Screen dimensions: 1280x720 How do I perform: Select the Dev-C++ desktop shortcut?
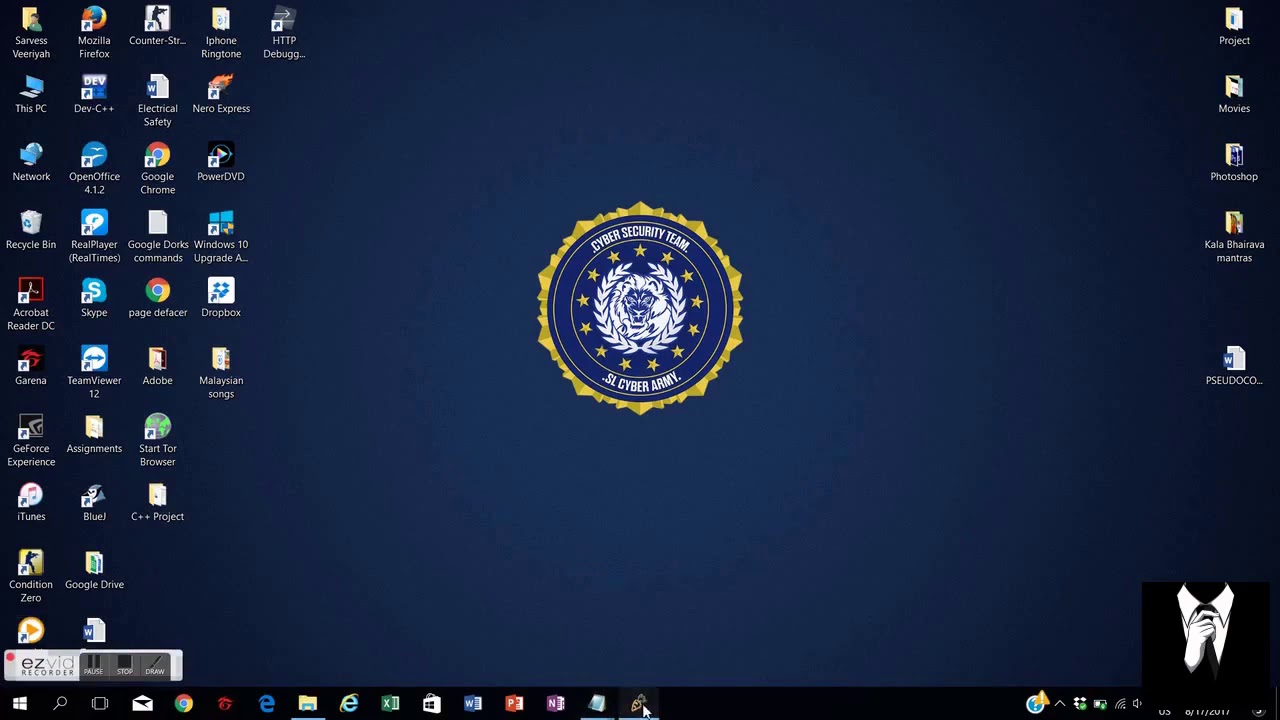coord(94,94)
